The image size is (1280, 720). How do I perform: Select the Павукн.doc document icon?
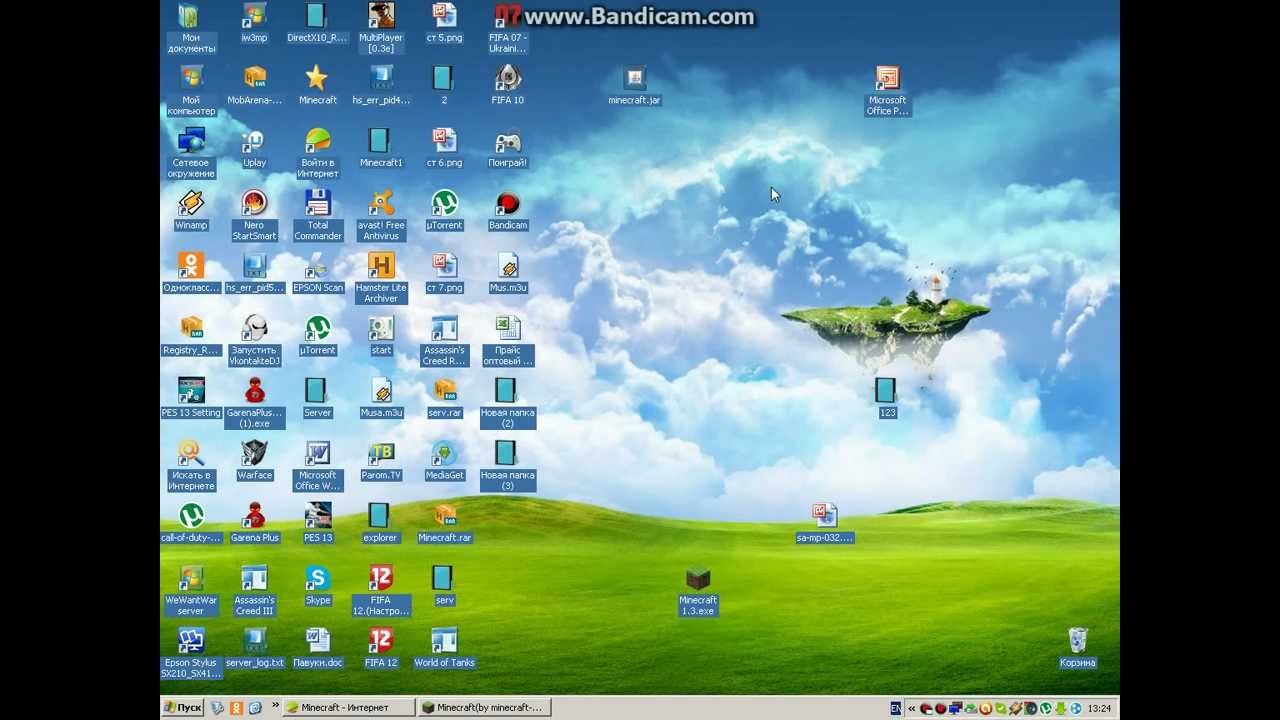coord(318,641)
